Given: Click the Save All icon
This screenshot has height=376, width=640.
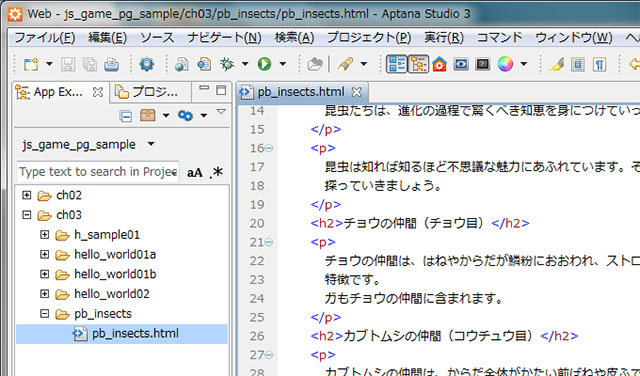Looking at the screenshot, I should (x=89, y=64).
